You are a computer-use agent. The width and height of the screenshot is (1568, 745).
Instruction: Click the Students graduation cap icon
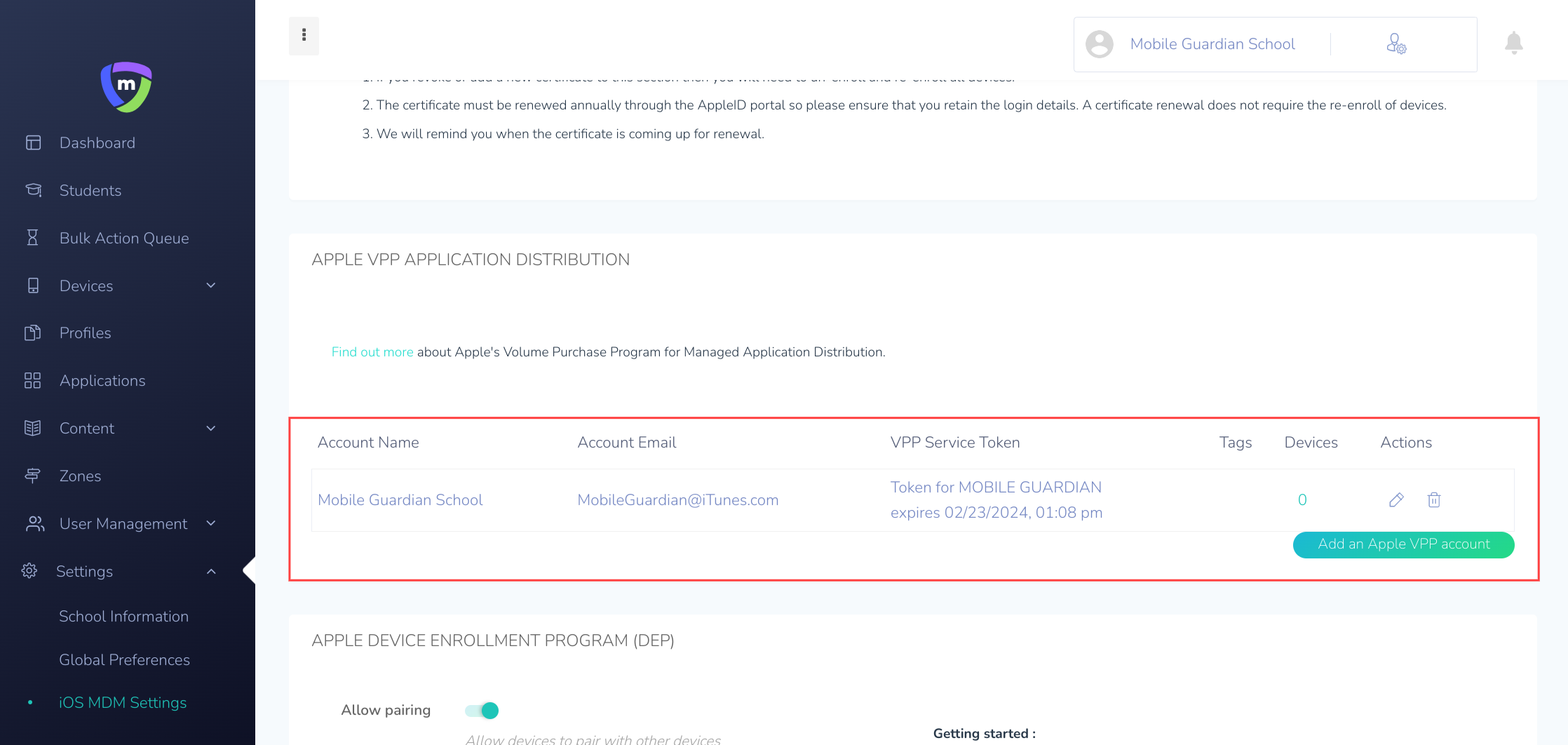point(33,190)
